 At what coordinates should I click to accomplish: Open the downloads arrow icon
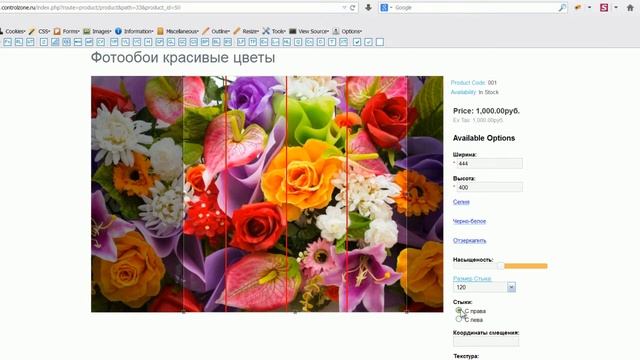(x=368, y=7)
